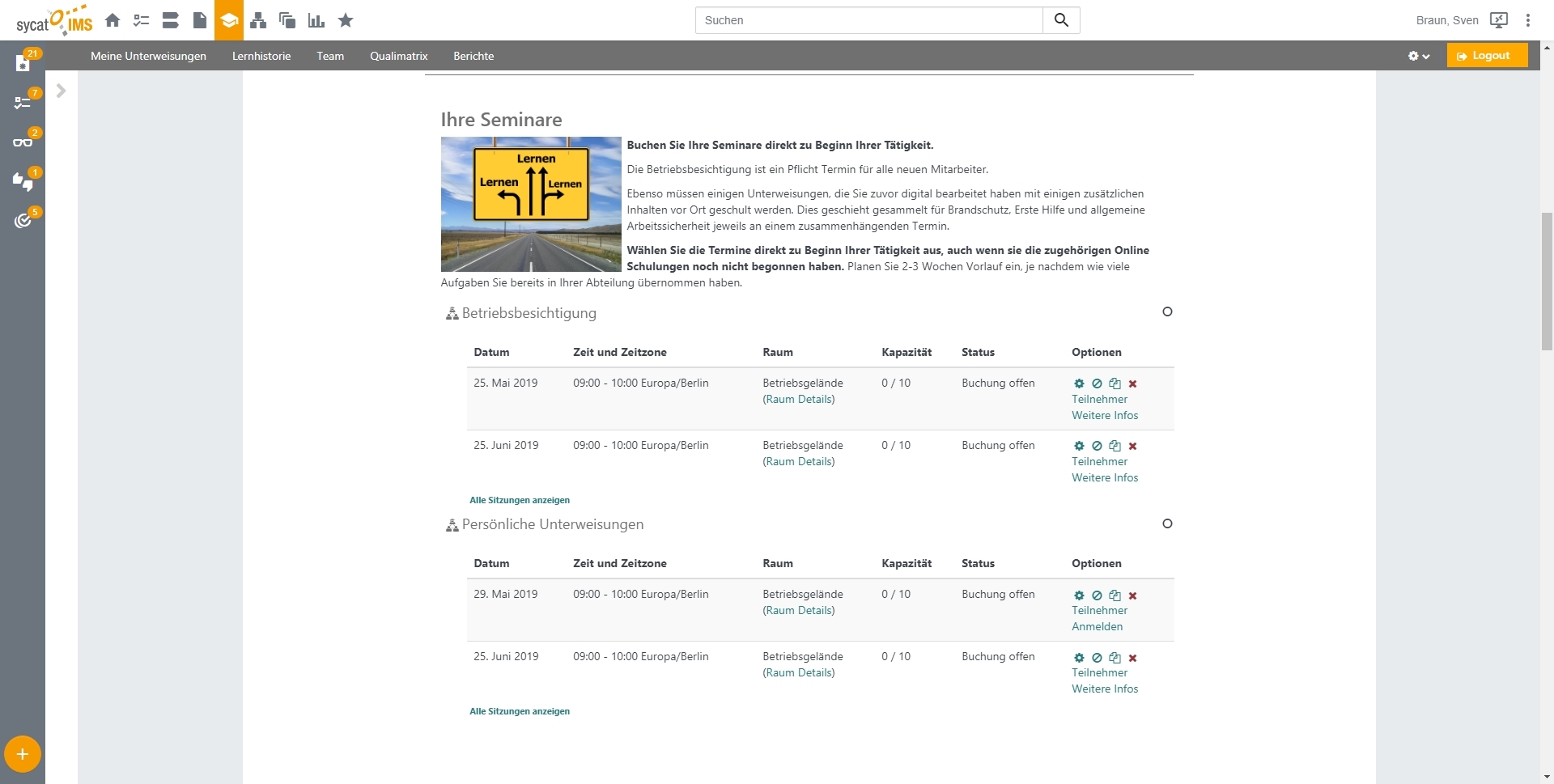This screenshot has width=1554, height=784.
Task: Open the documents module icon
Action: tap(199, 20)
